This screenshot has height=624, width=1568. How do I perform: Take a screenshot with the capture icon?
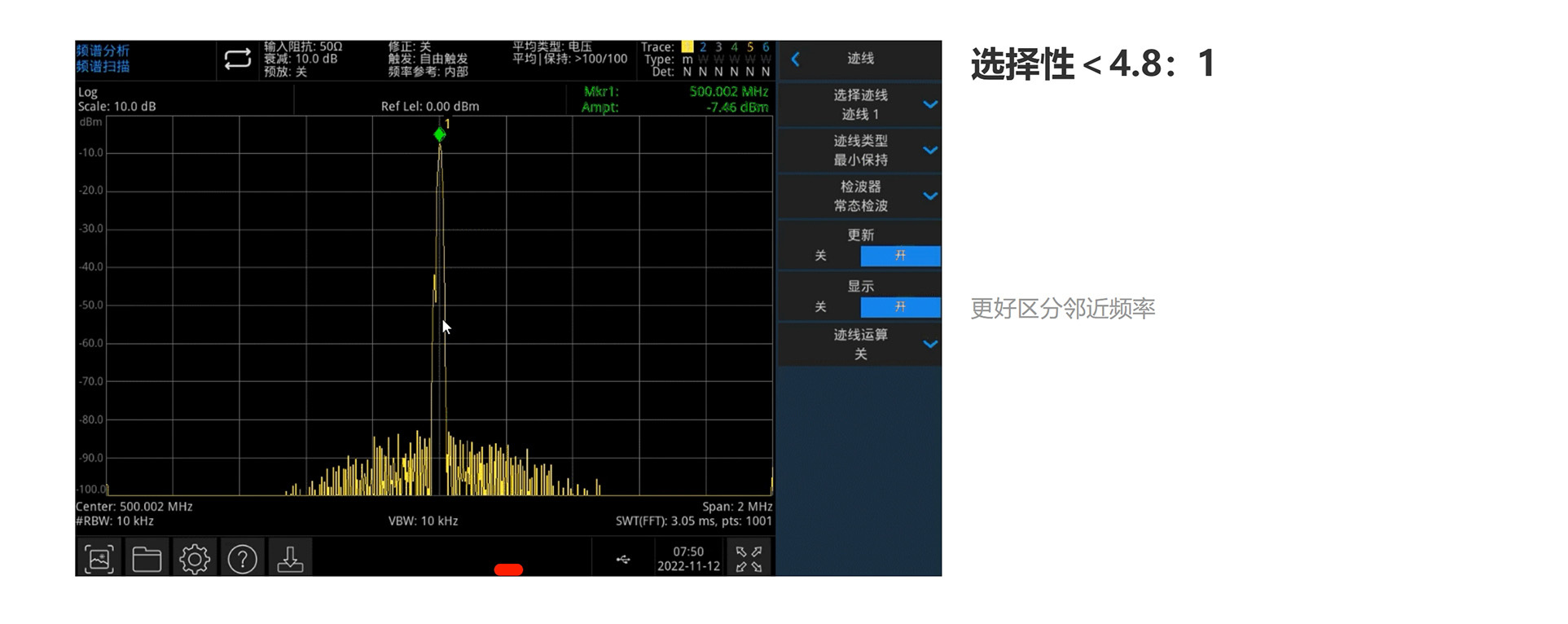pyautogui.click(x=99, y=559)
